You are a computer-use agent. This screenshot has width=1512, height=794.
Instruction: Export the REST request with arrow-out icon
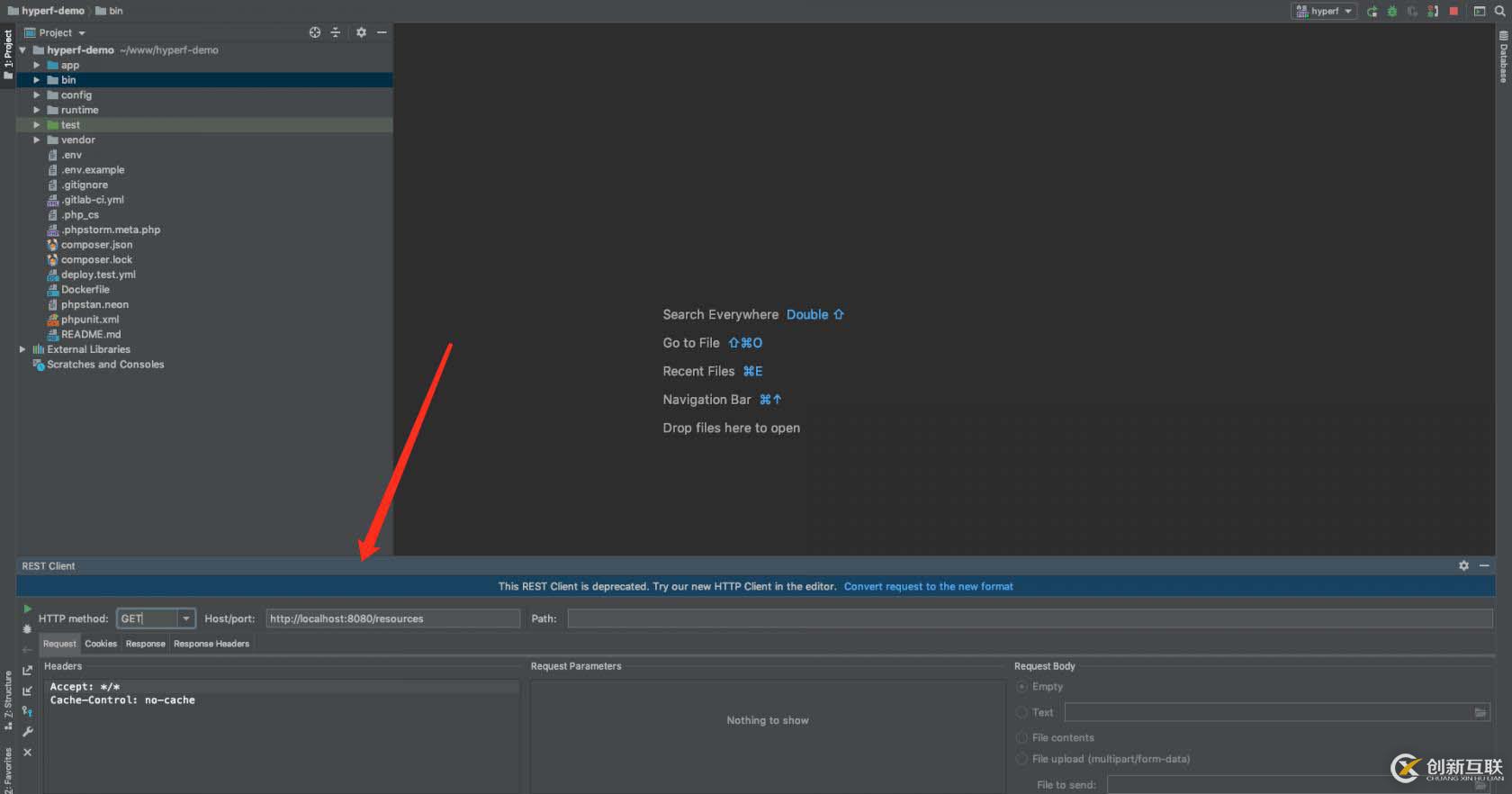(x=27, y=670)
